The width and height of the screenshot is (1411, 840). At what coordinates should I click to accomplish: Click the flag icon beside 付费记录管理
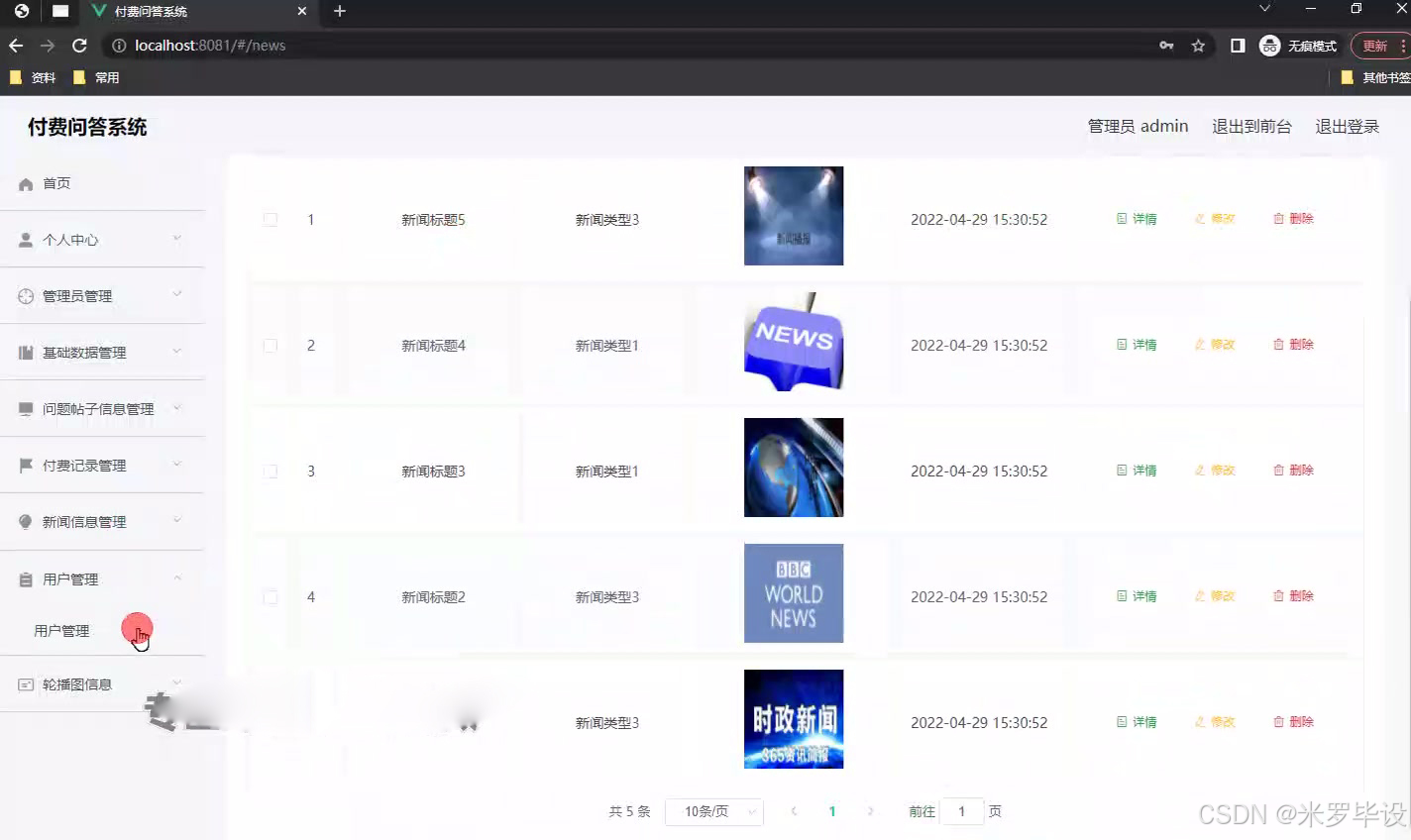pyautogui.click(x=25, y=465)
